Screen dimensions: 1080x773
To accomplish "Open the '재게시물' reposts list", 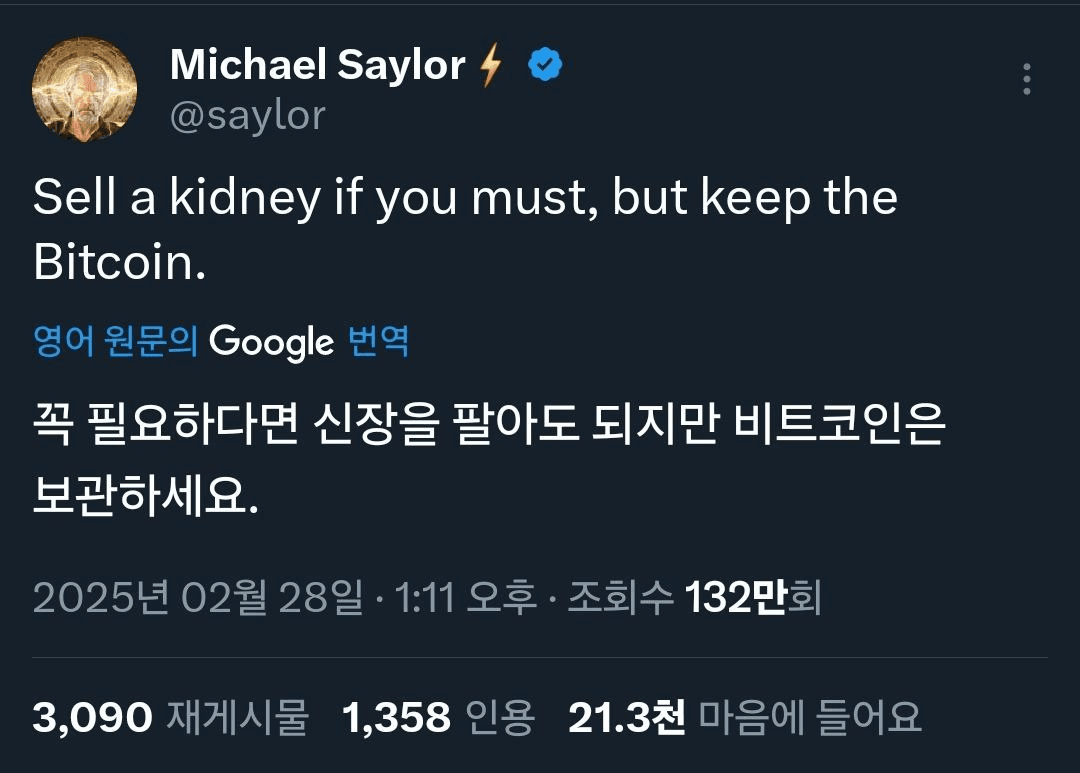I will point(237,717).
